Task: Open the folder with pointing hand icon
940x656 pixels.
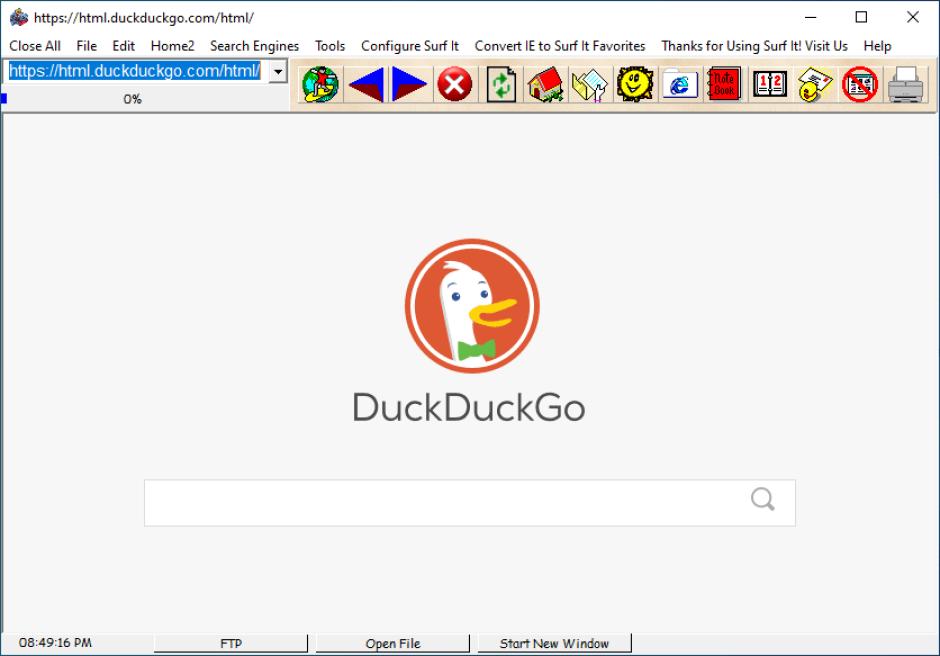Action: pos(590,85)
